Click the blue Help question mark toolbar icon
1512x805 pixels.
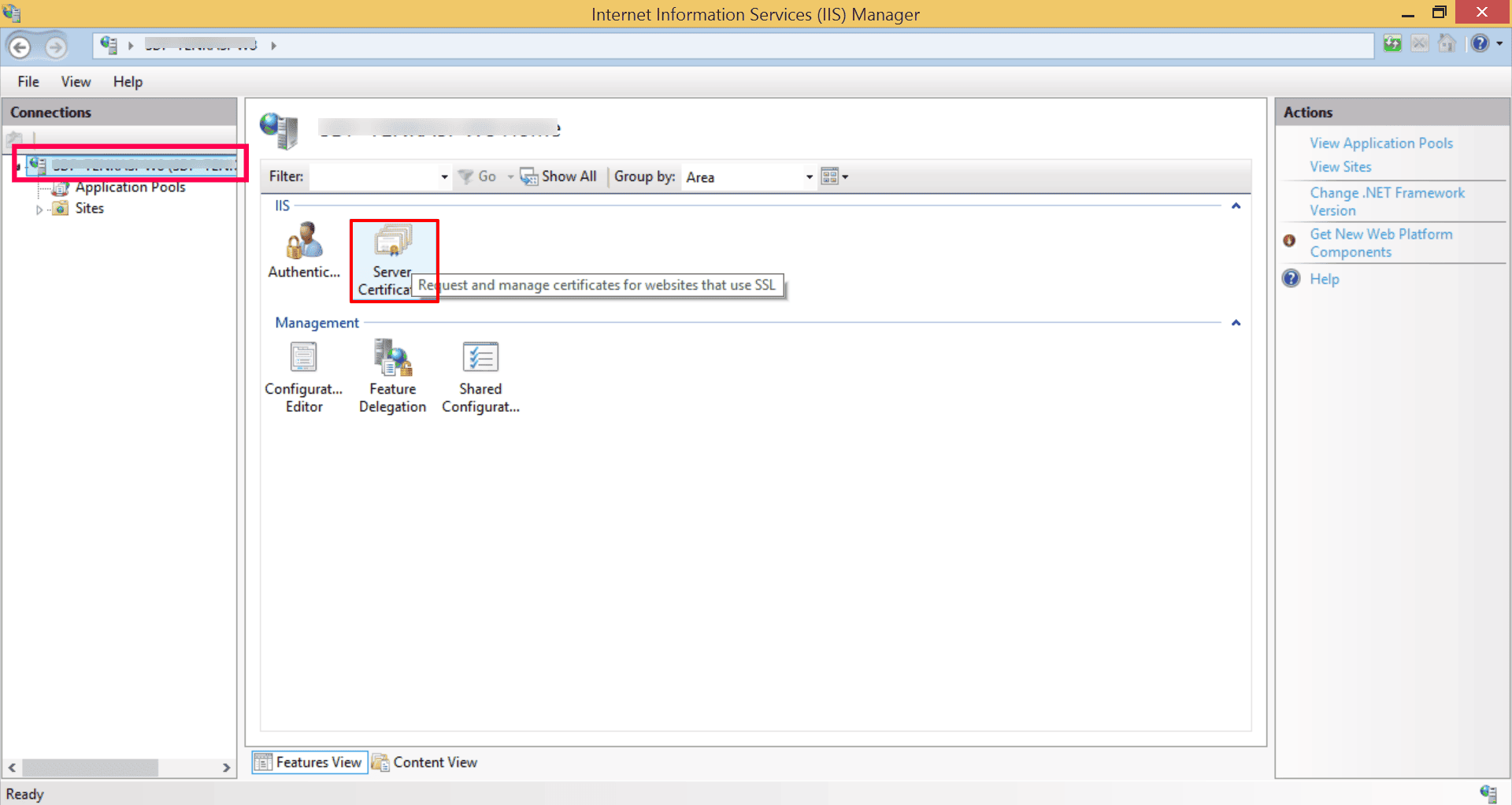point(1480,43)
